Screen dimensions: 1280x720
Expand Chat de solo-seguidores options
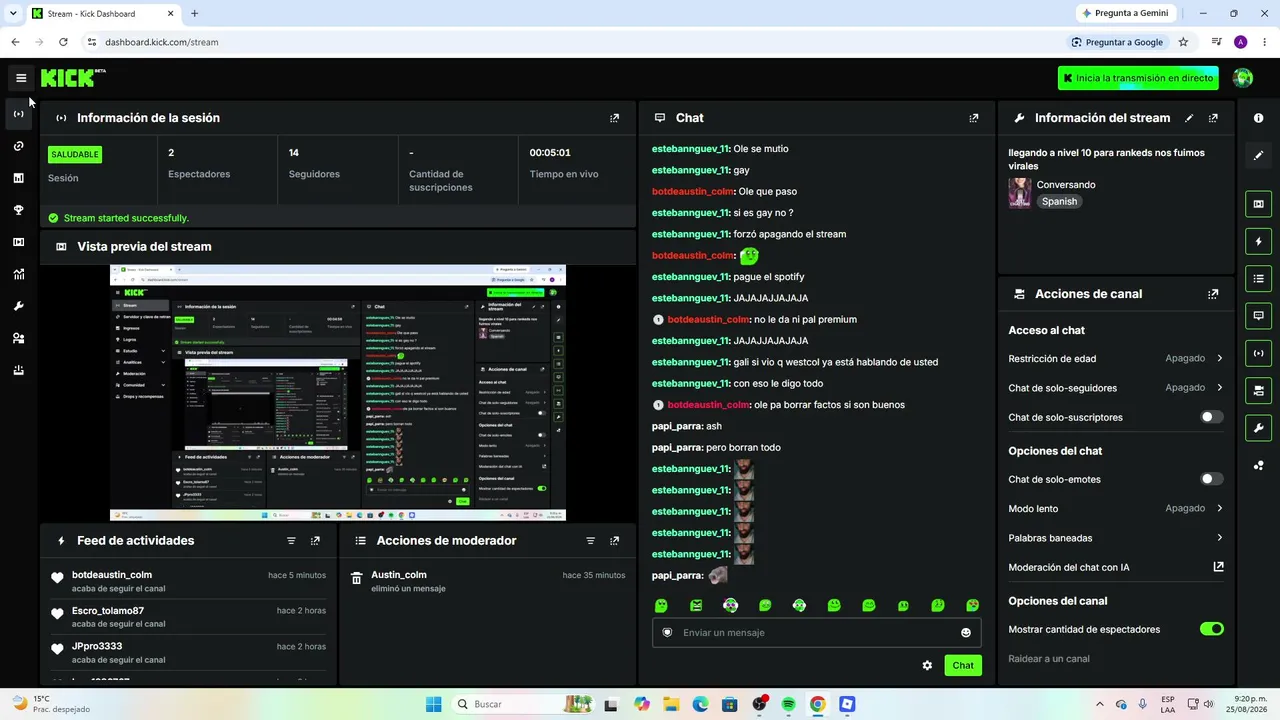click(1219, 387)
